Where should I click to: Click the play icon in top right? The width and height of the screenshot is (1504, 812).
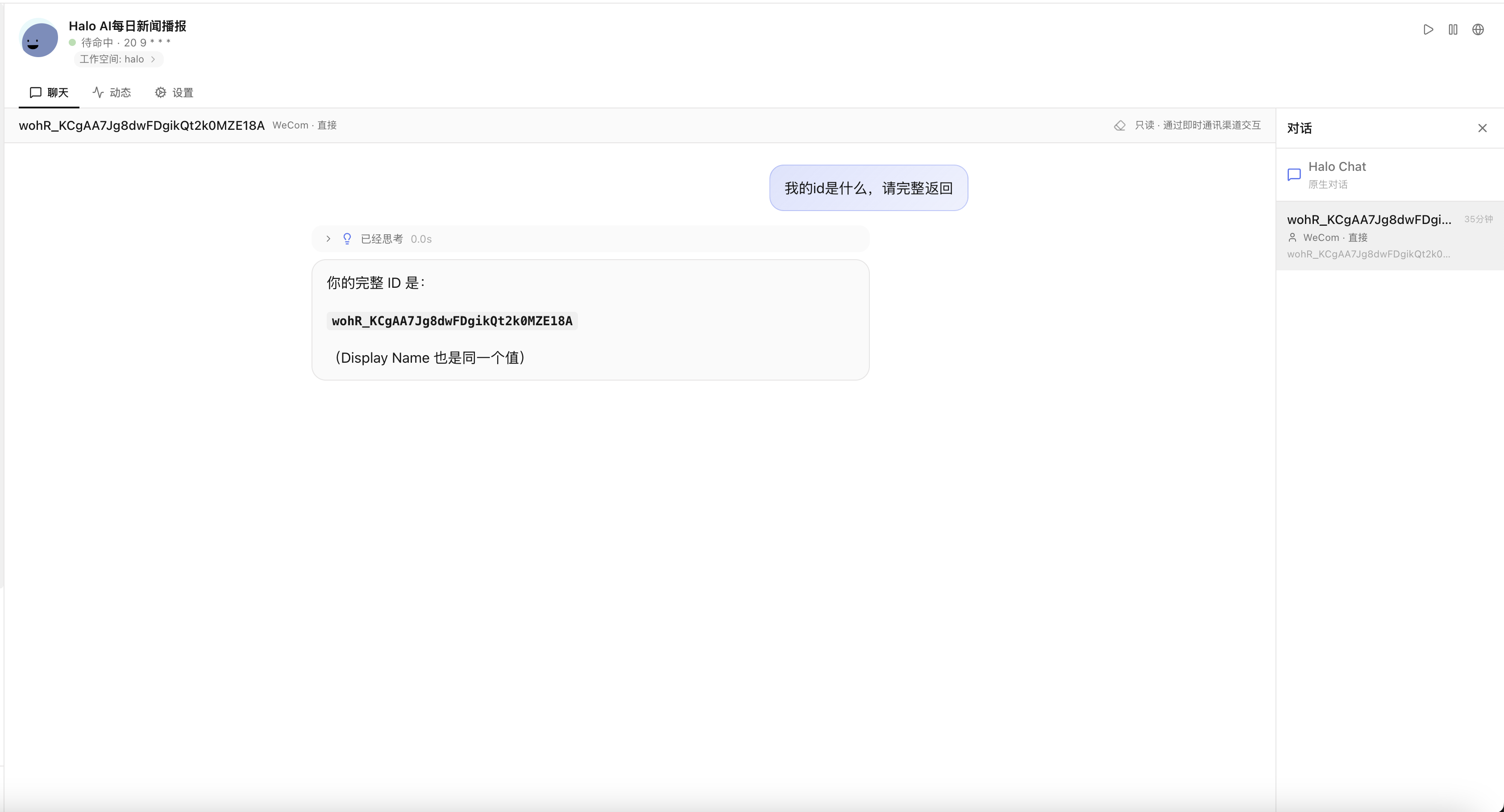click(1428, 30)
